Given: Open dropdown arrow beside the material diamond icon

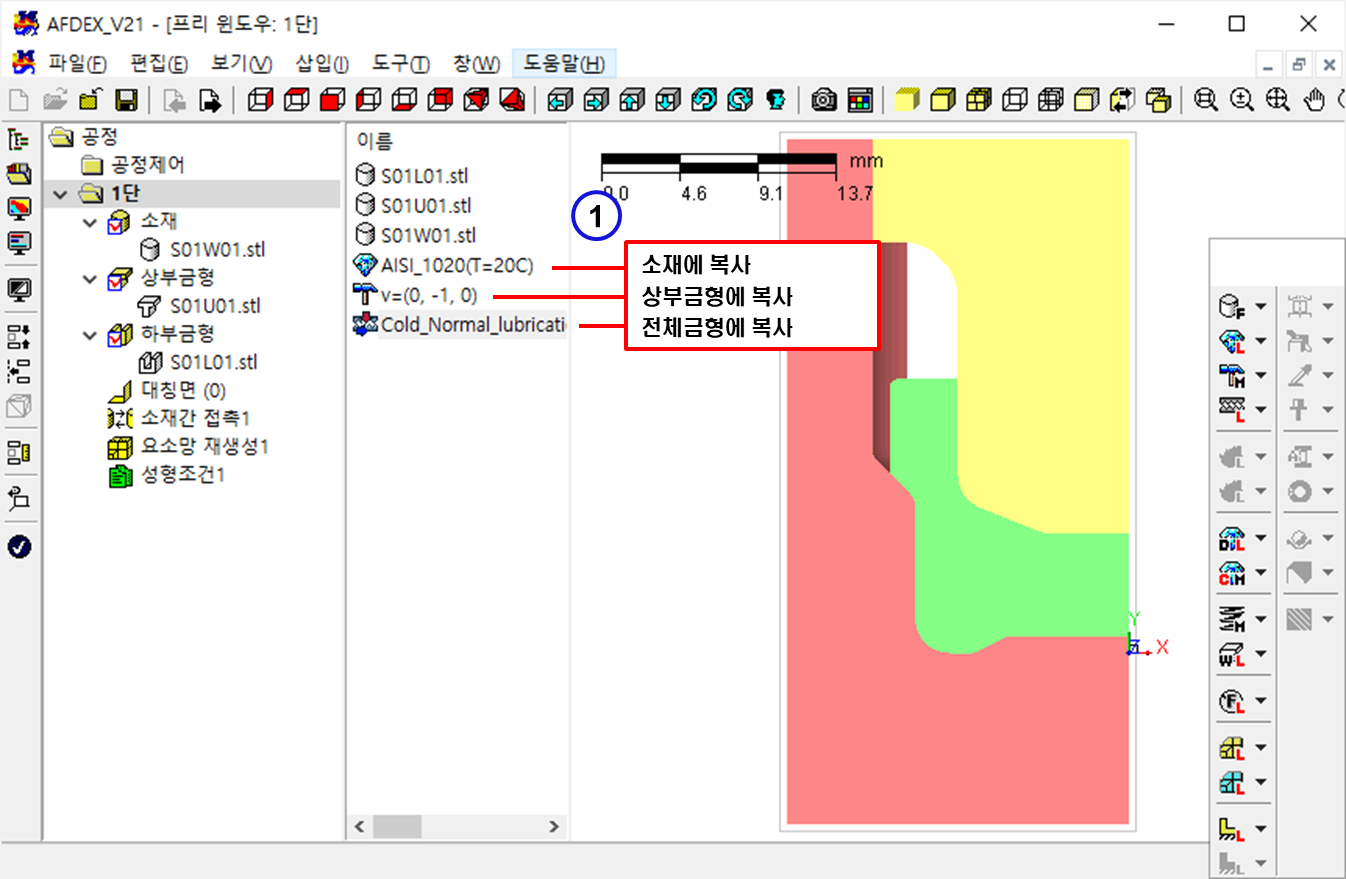Looking at the screenshot, I should tap(1260, 341).
